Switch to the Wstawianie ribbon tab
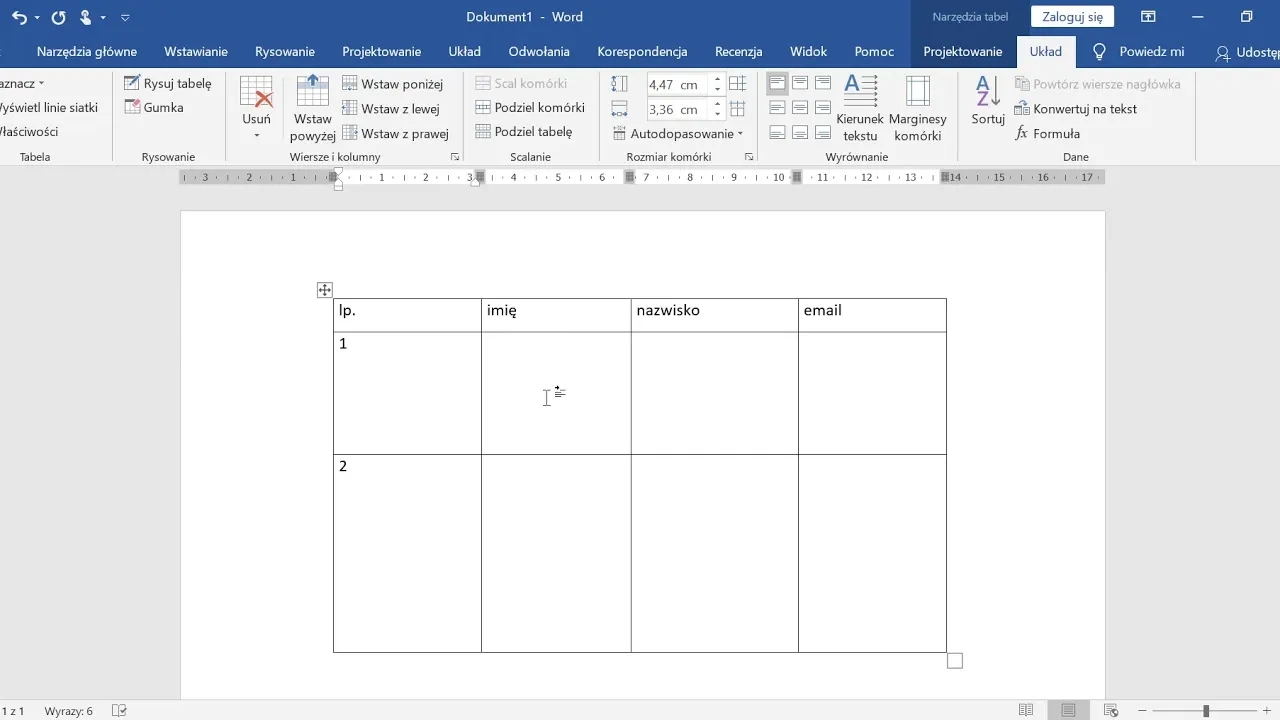The width and height of the screenshot is (1280, 720). (196, 52)
